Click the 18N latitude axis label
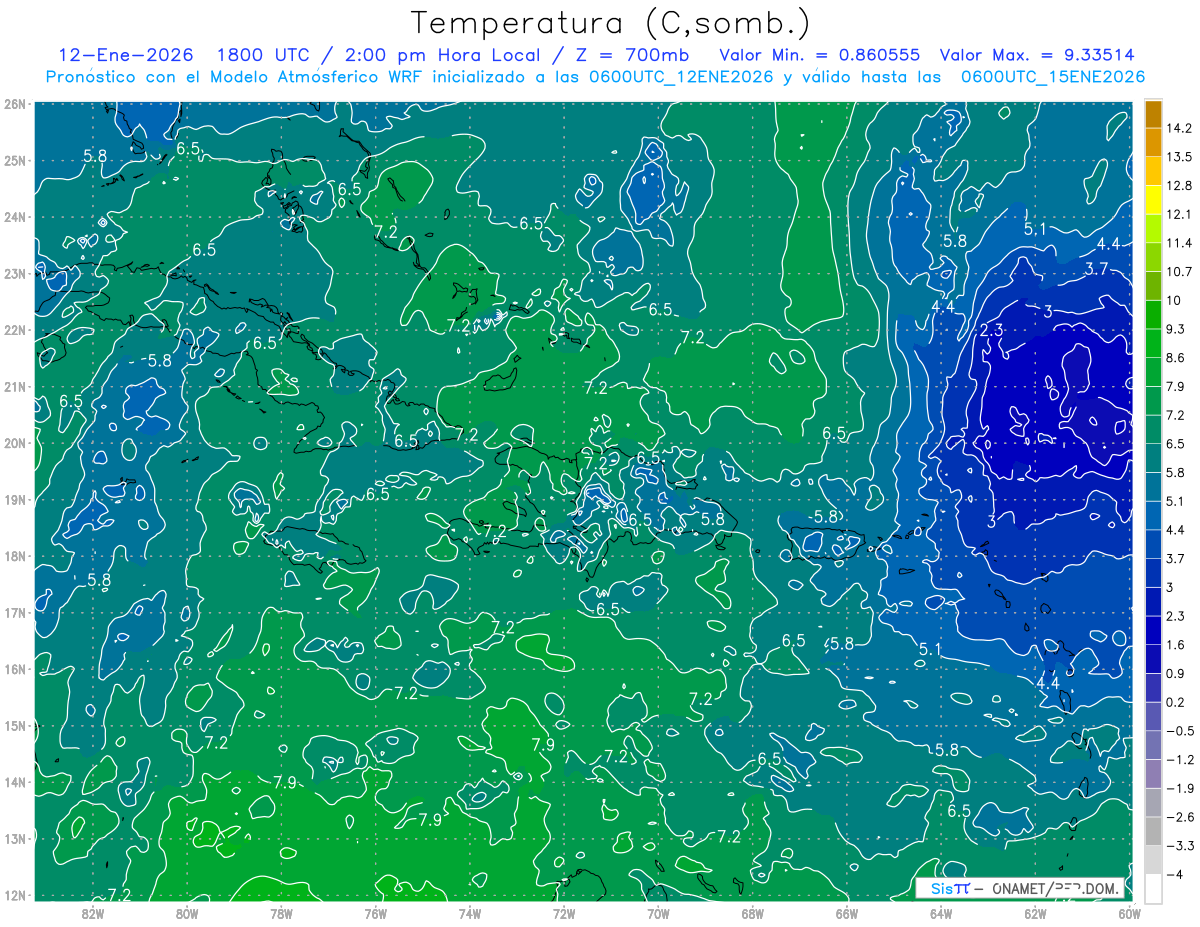The height and width of the screenshot is (927, 1200). (14, 556)
